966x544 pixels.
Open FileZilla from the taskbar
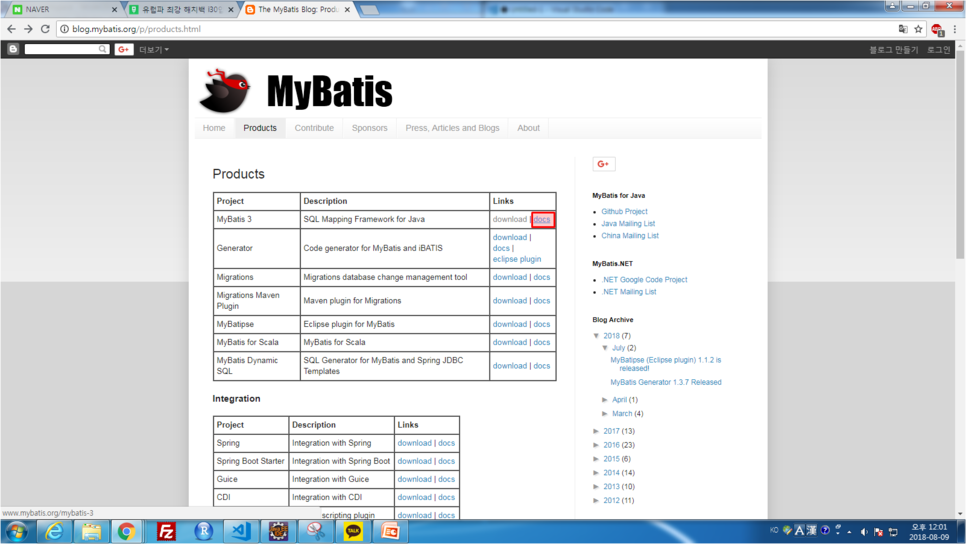coord(166,532)
